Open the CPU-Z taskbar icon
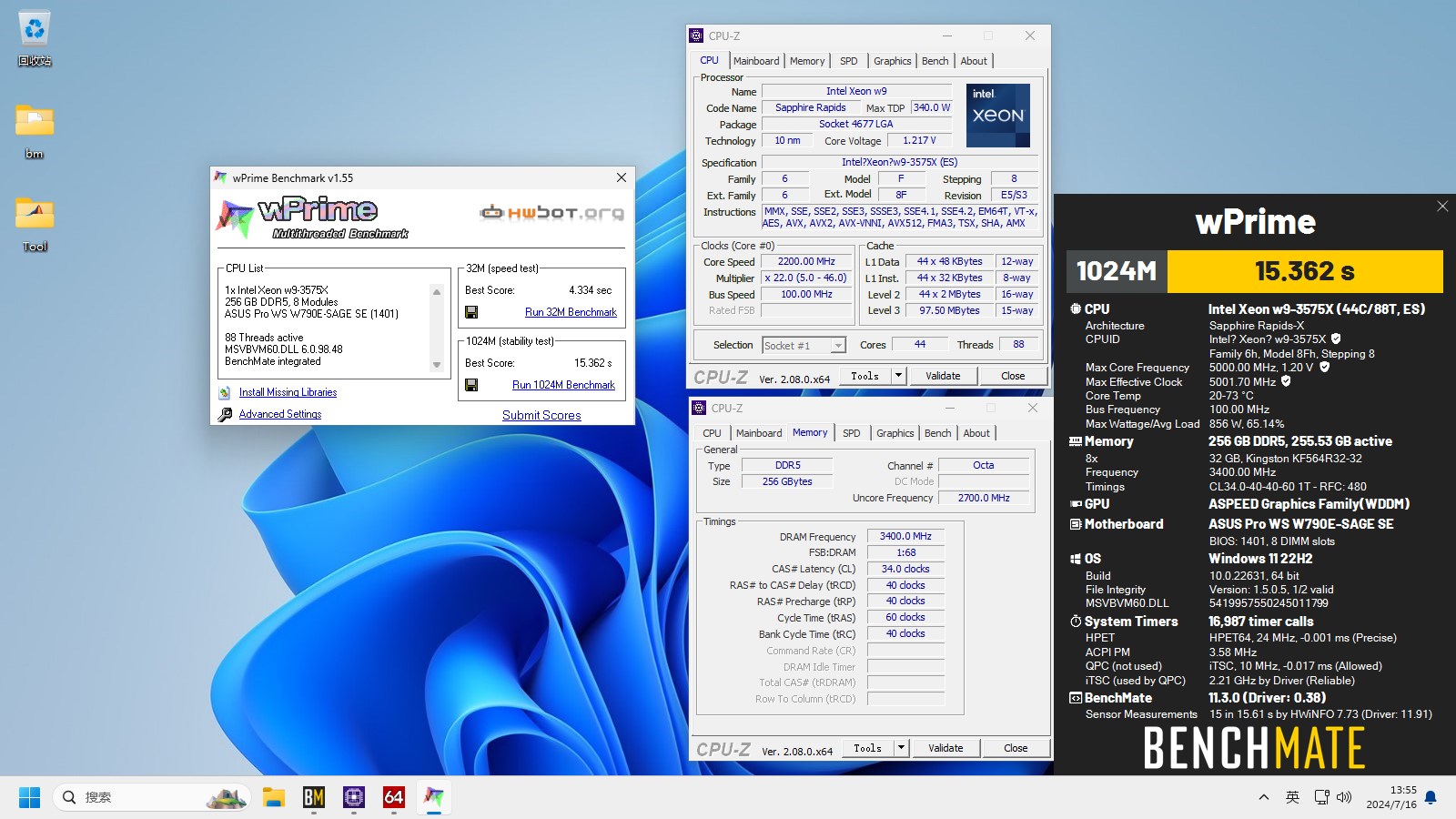This screenshot has height=819, width=1456. click(x=354, y=798)
